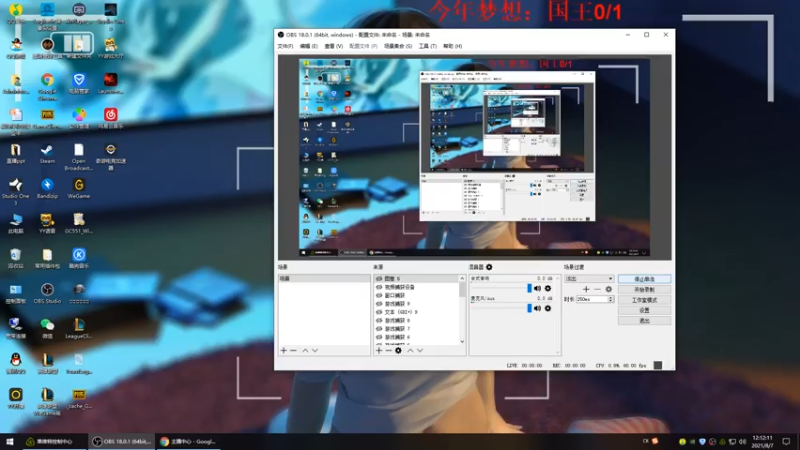
Task: Switch to the Google Chrome taskbar button
Action: [188, 441]
